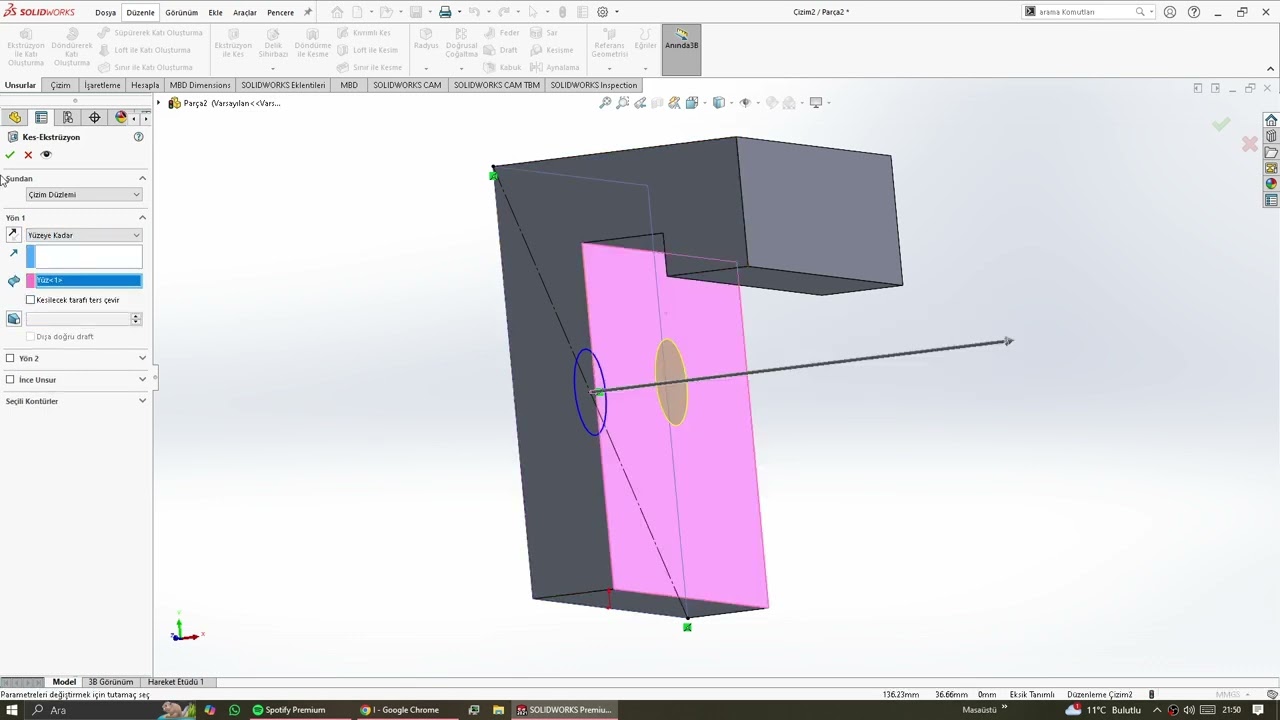Viewport: 1280px width, 720px height.
Task: Switch to Hareket Etüdü 1 tab
Action: (x=176, y=682)
